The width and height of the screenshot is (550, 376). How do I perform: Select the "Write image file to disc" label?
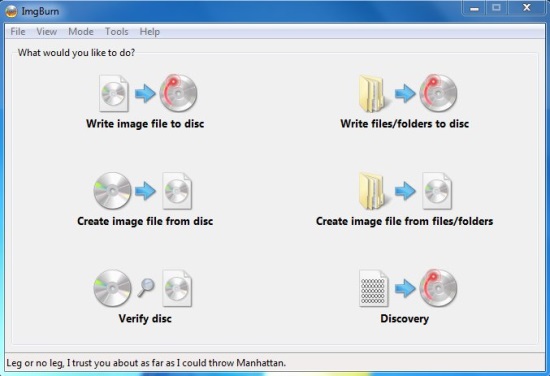pyautogui.click(x=145, y=124)
